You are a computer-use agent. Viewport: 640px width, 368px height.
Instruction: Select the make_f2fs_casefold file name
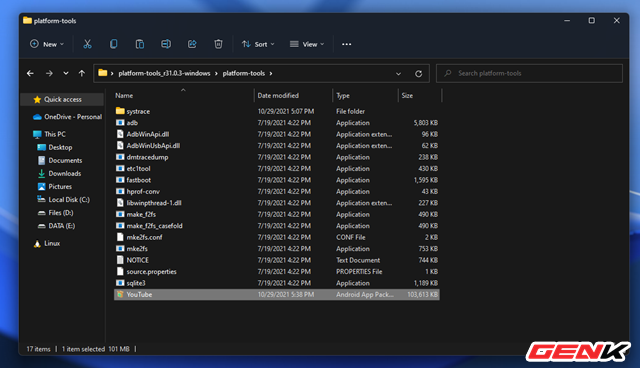(155, 226)
